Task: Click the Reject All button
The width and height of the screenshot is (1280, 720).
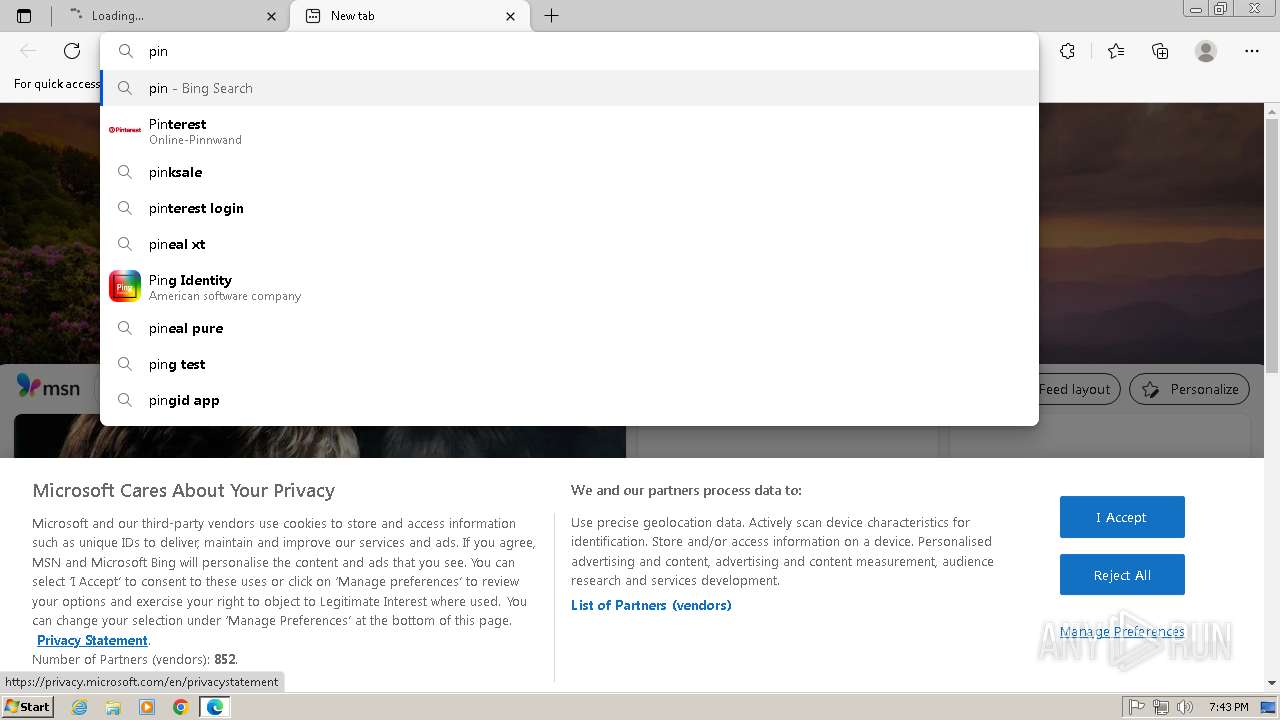Action: (1122, 575)
